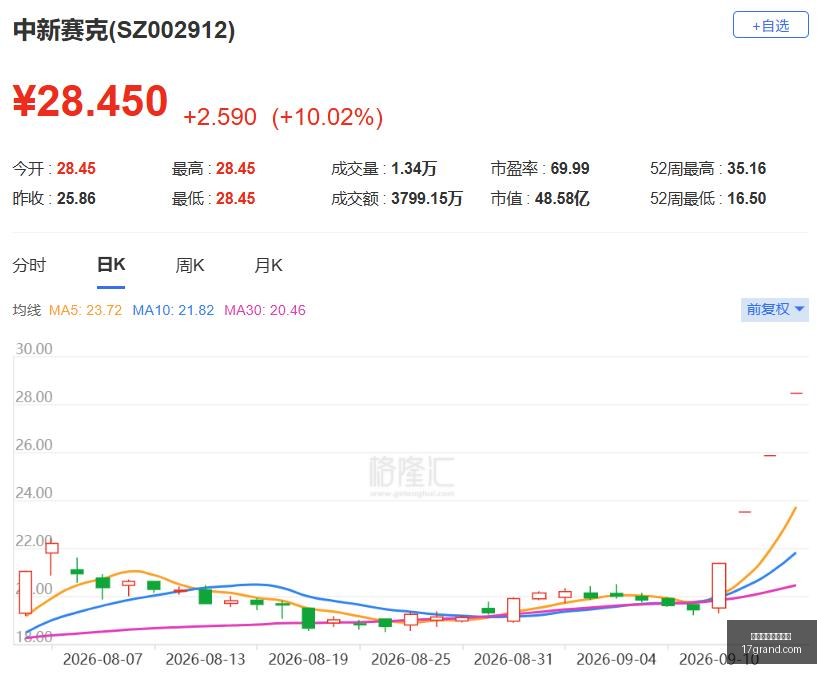
Task: Open the 月K chart tab
Action: (268, 265)
